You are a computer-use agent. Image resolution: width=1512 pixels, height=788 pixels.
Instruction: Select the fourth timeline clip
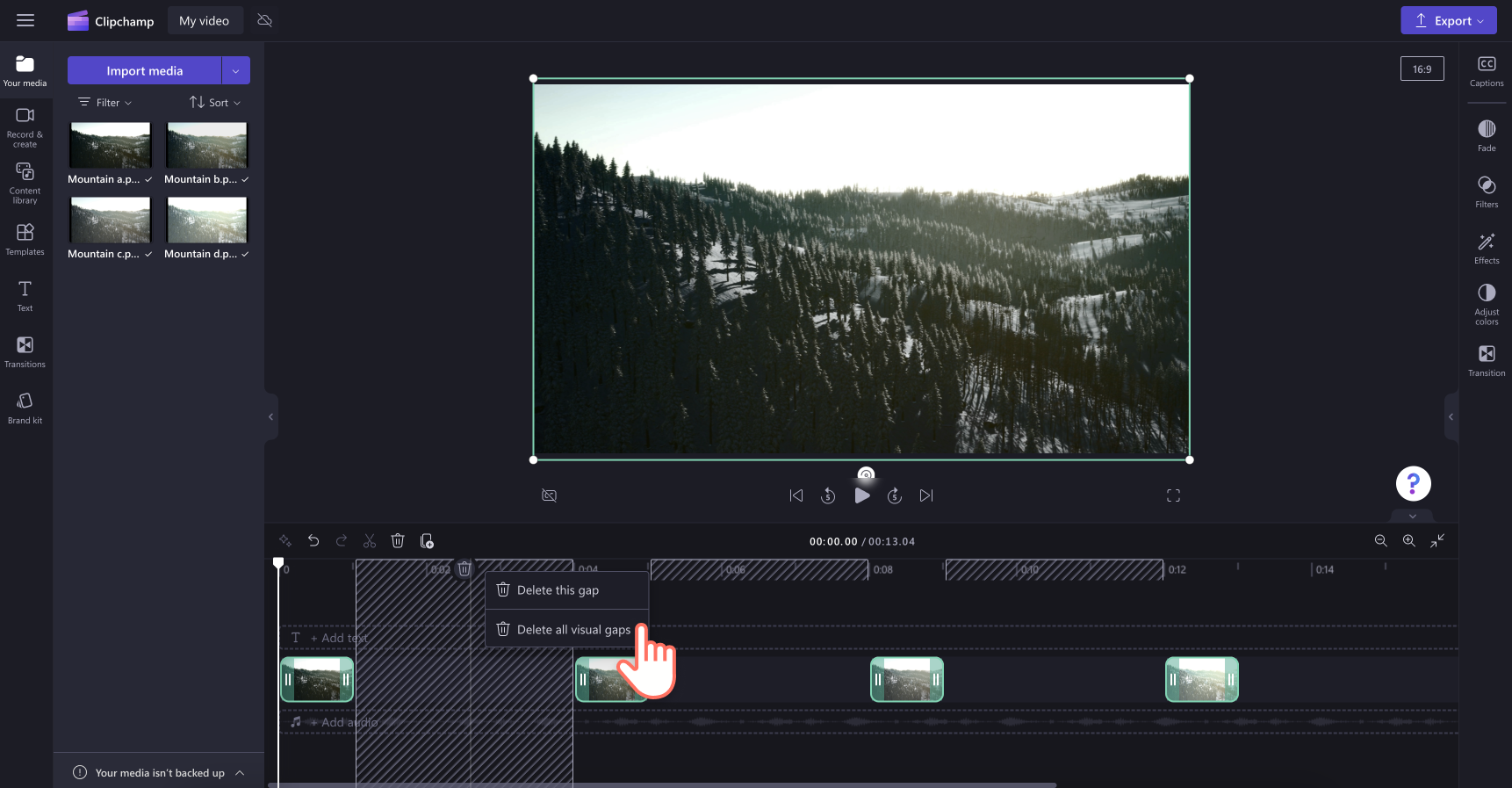[1202, 679]
